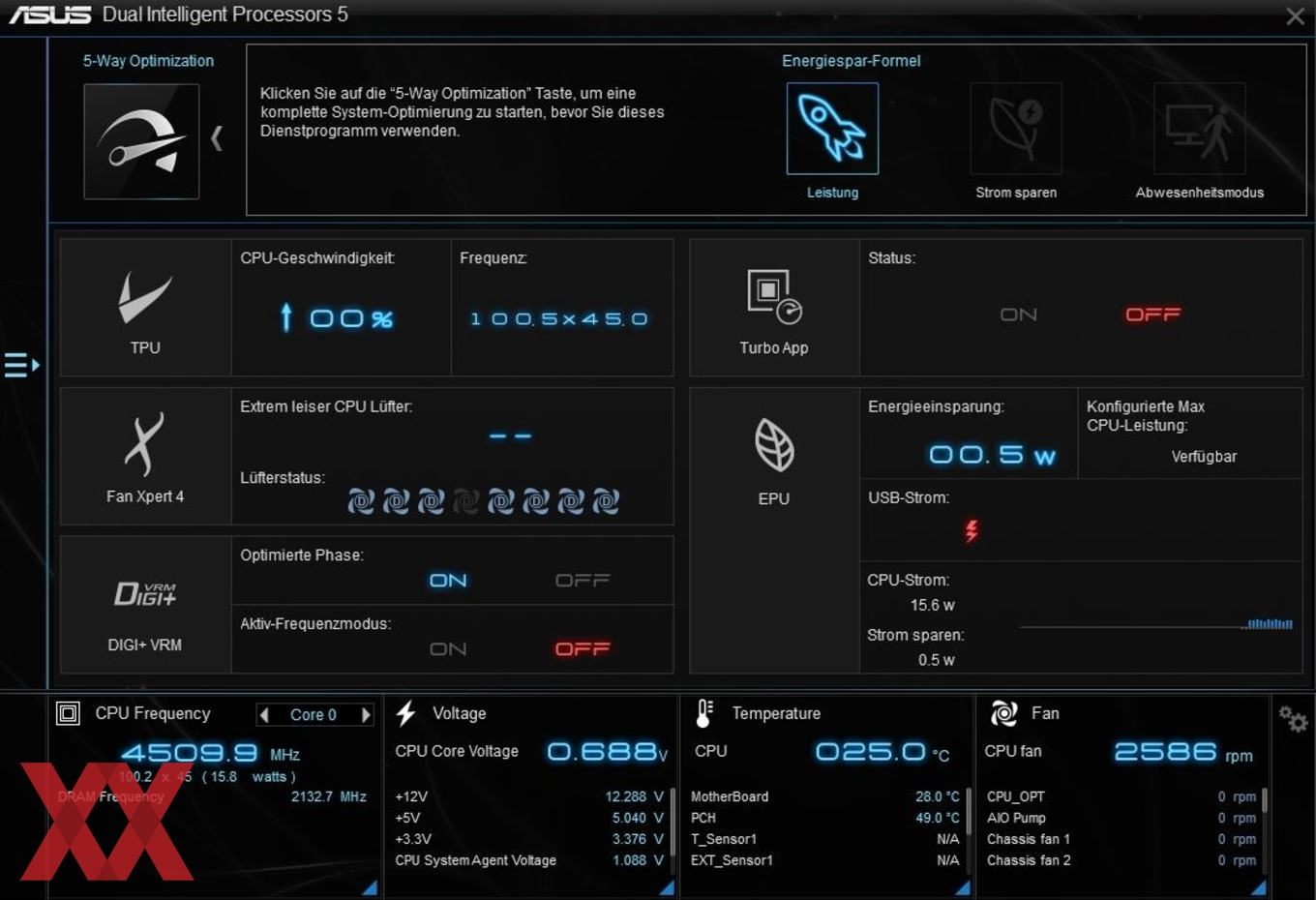
Task: Set Aktiv-Frequenzmodus to OFF
Action: tap(583, 648)
